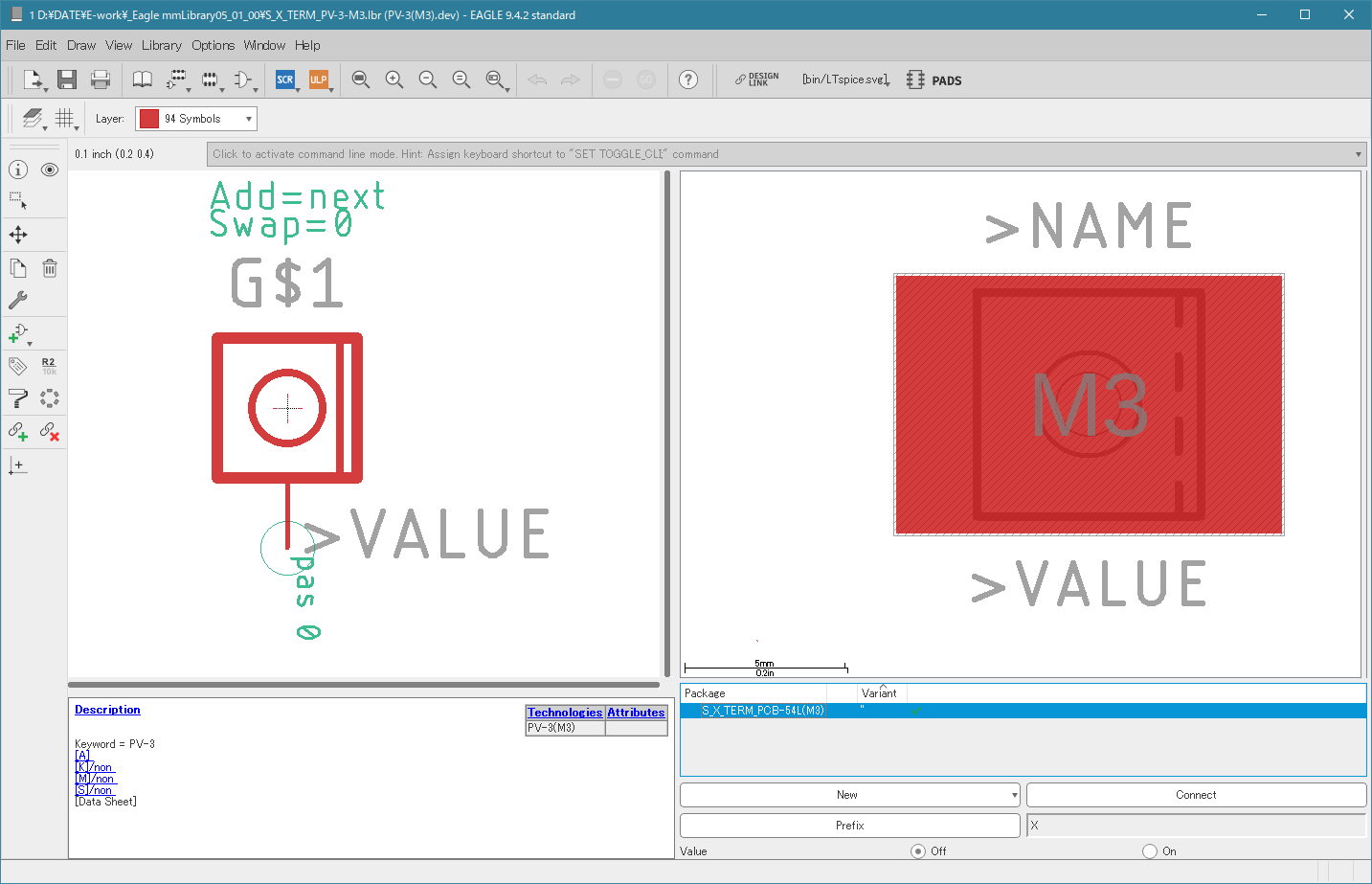This screenshot has width=1372, height=884.
Task: Click the red layer color swatch
Action: 149,119
